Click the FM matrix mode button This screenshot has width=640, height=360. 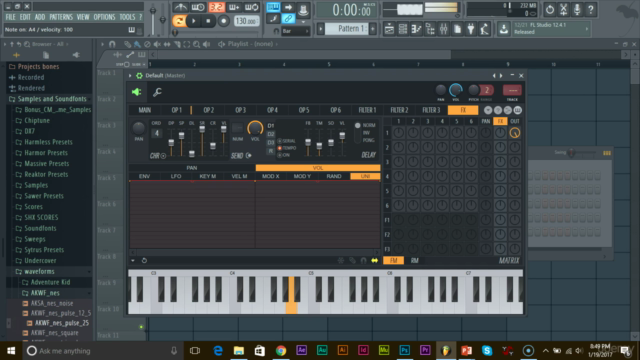pos(393,260)
